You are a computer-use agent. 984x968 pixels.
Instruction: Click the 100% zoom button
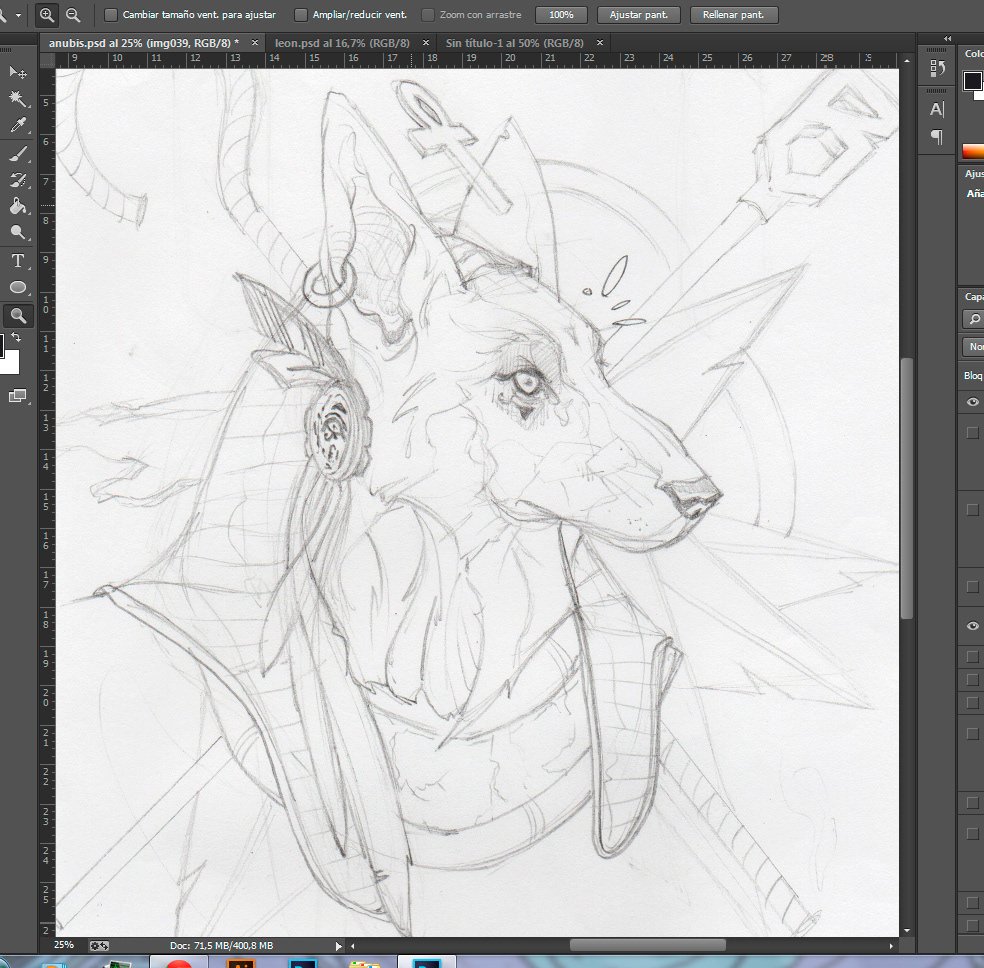[561, 15]
